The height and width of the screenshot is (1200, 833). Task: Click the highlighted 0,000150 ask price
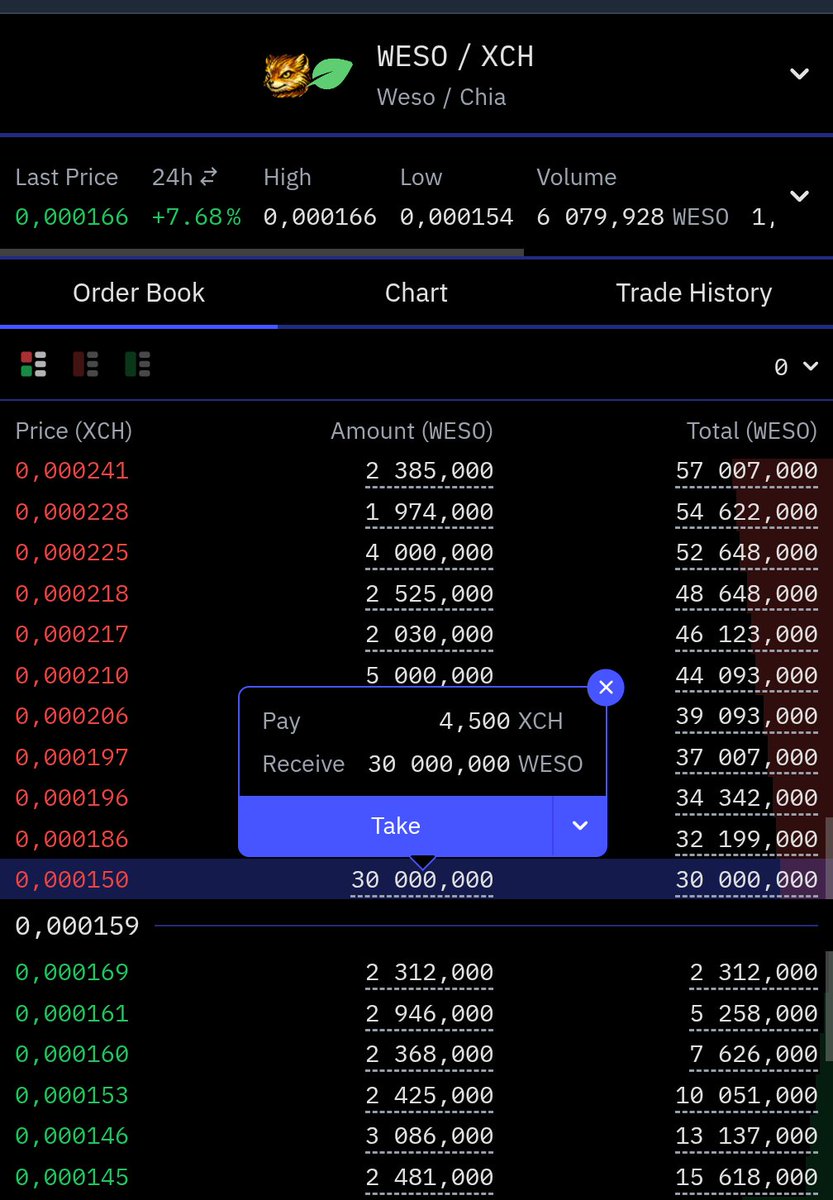[72, 880]
